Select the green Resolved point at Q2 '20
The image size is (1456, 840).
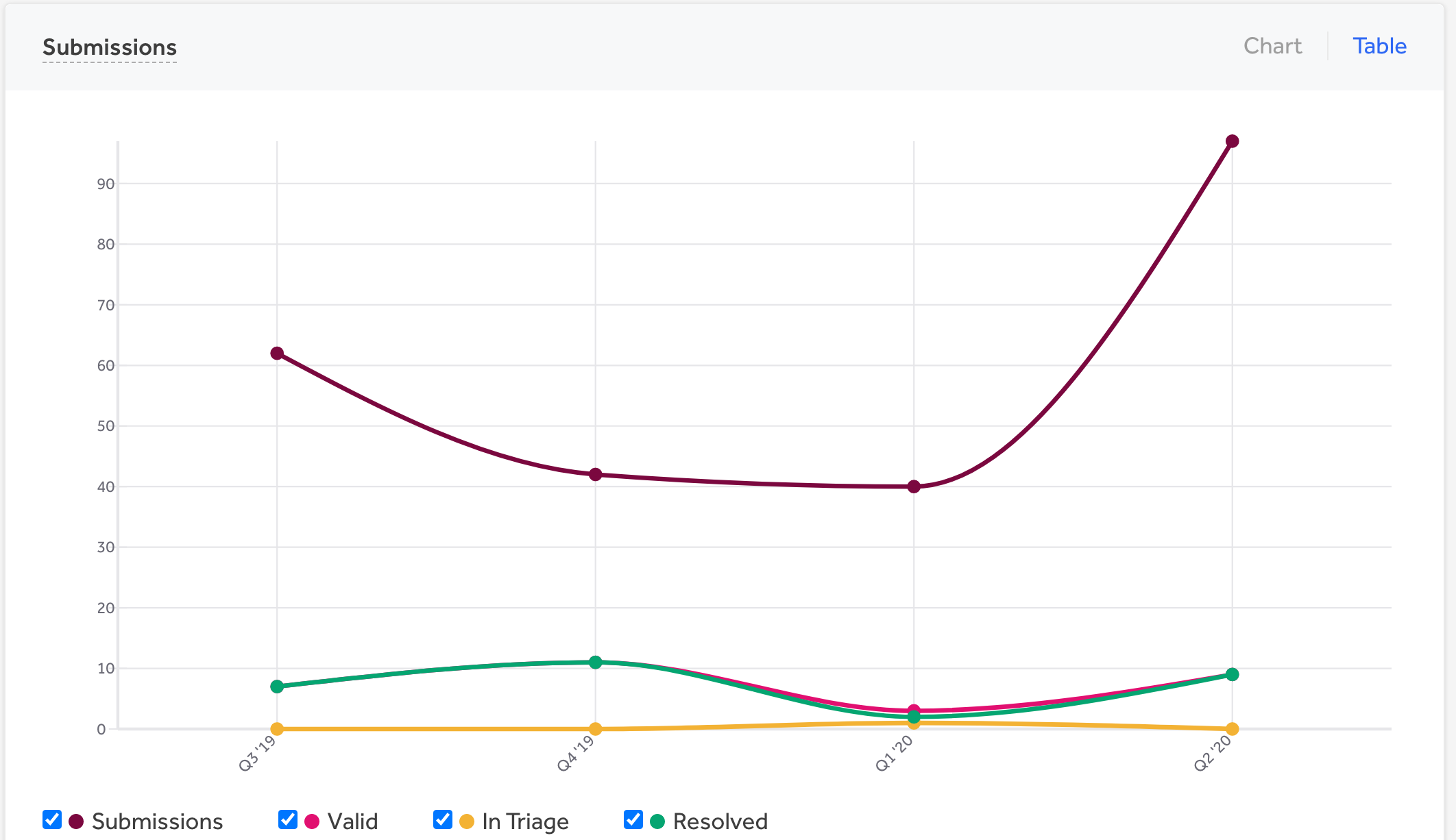(1232, 674)
